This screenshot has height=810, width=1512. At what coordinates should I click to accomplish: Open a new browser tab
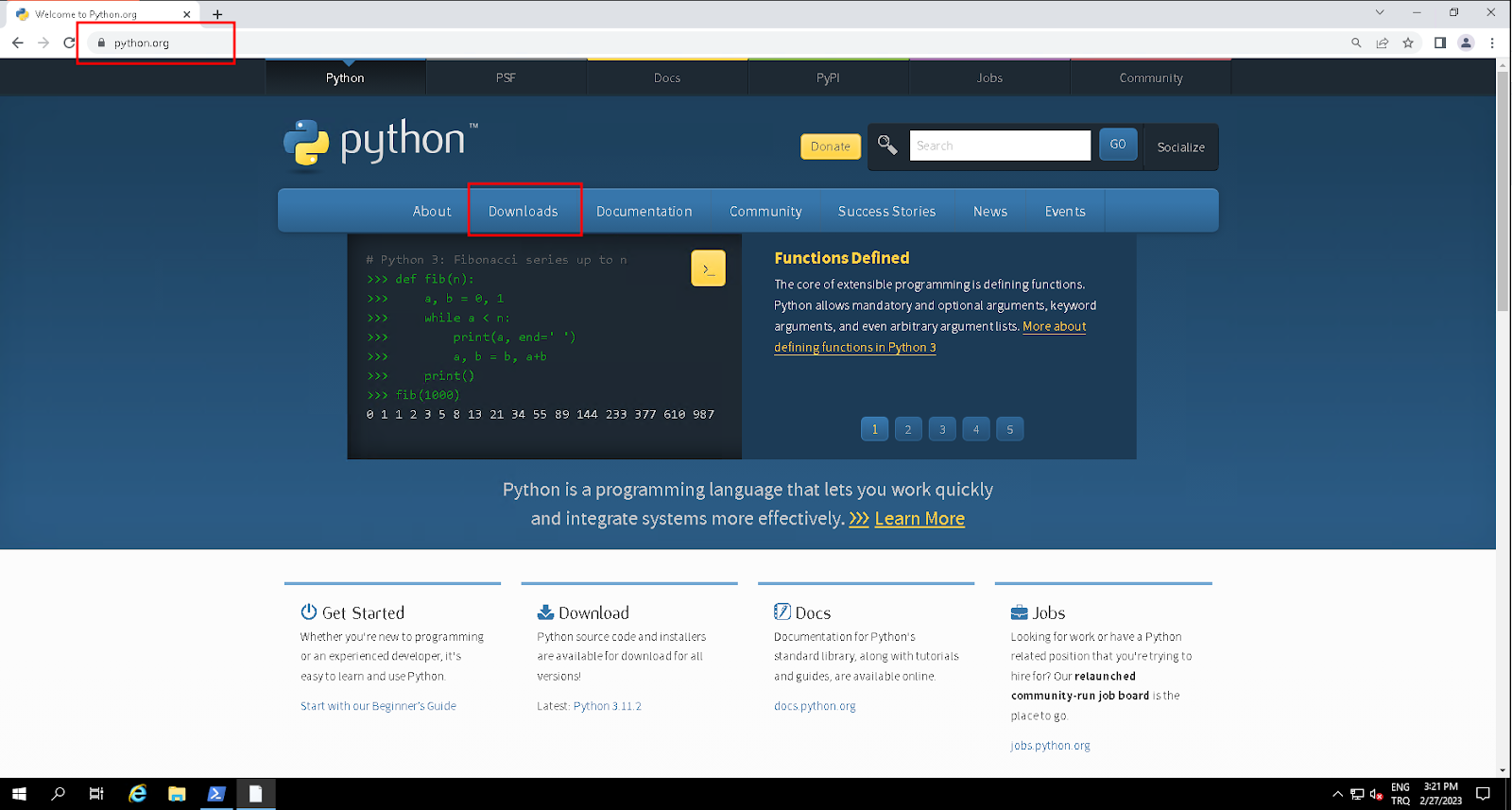217,14
